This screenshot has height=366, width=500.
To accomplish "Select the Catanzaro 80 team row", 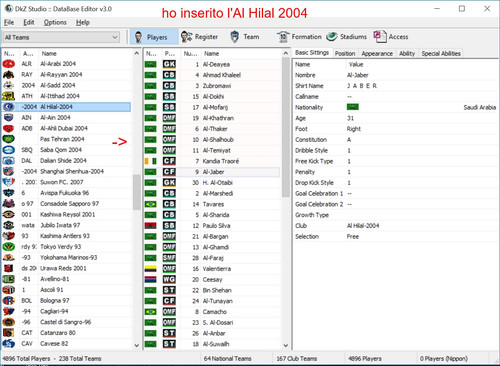I will [67, 333].
